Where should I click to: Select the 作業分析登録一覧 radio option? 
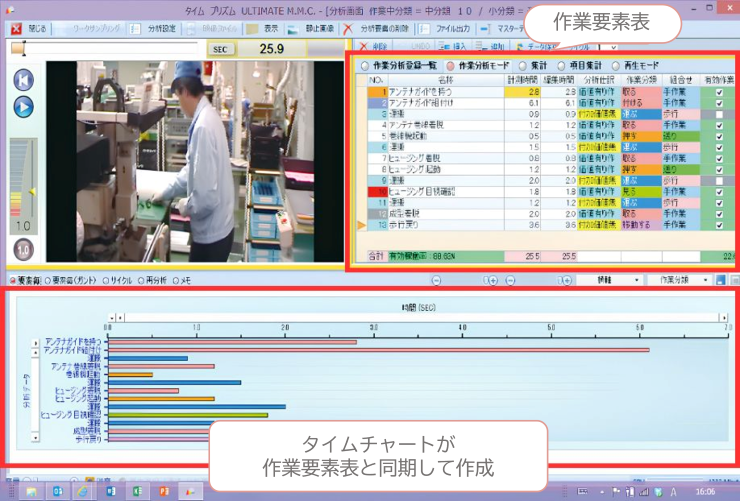click(x=365, y=66)
